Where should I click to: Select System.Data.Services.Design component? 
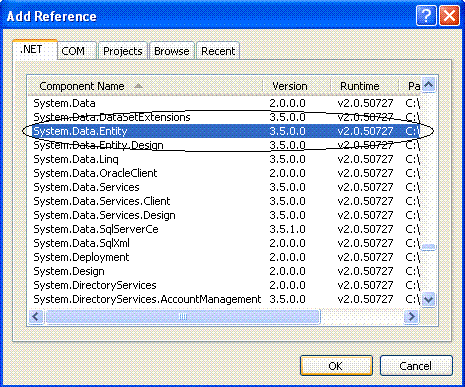(224, 215)
